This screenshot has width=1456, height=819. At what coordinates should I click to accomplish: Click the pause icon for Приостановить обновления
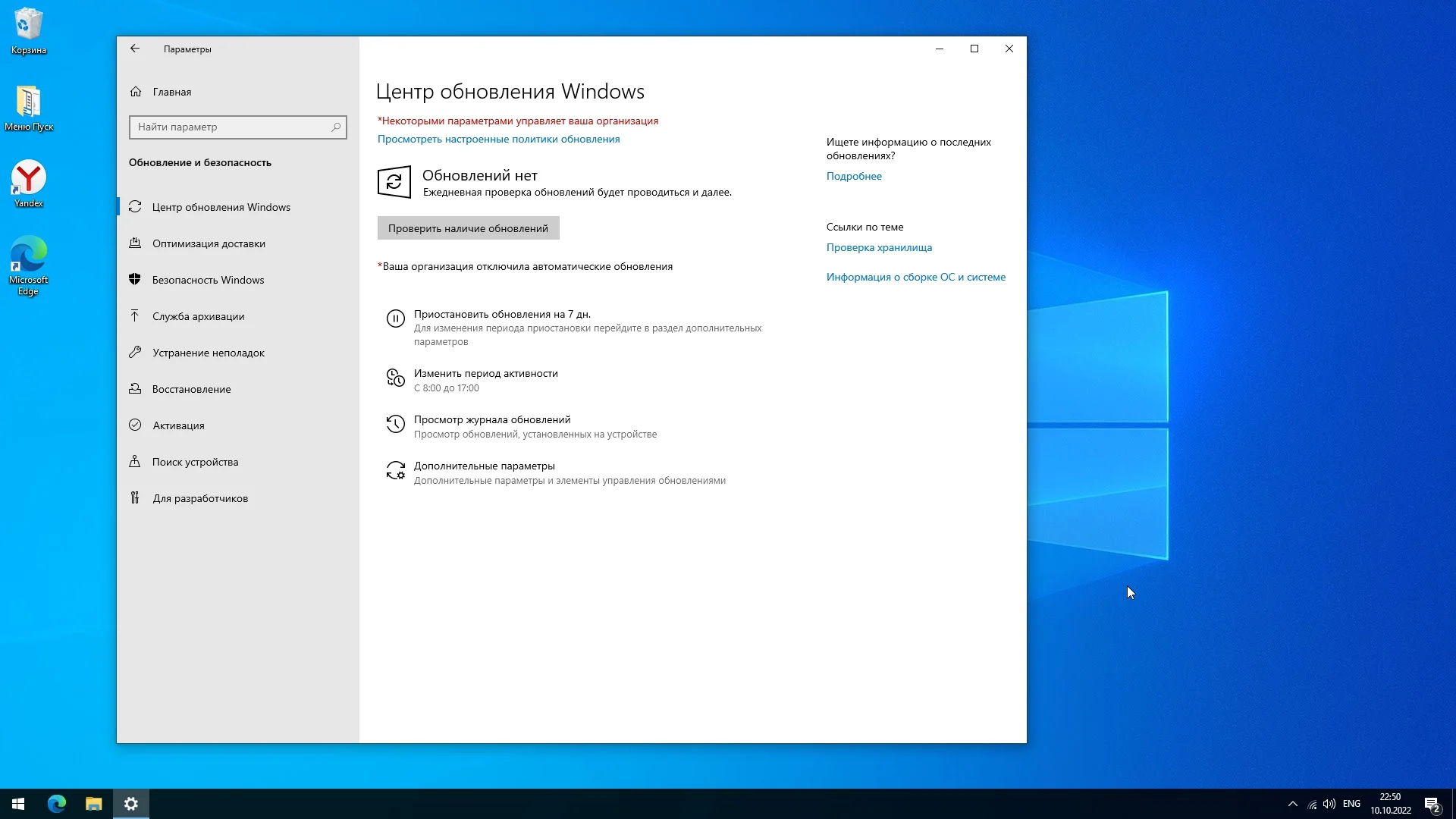pyautogui.click(x=395, y=318)
